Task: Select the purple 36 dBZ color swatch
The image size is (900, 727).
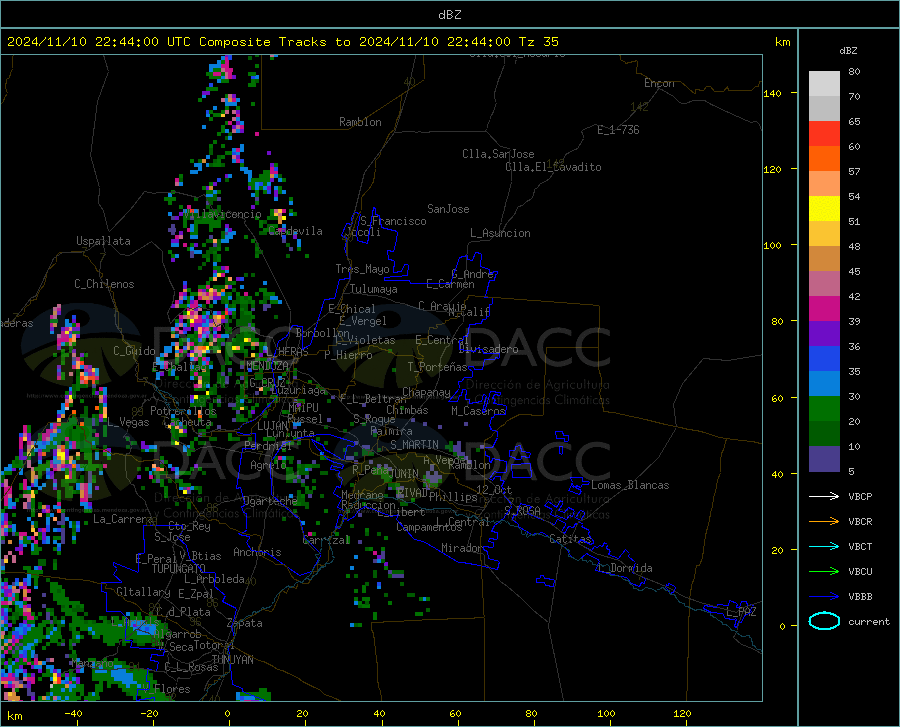Action: pos(824,334)
